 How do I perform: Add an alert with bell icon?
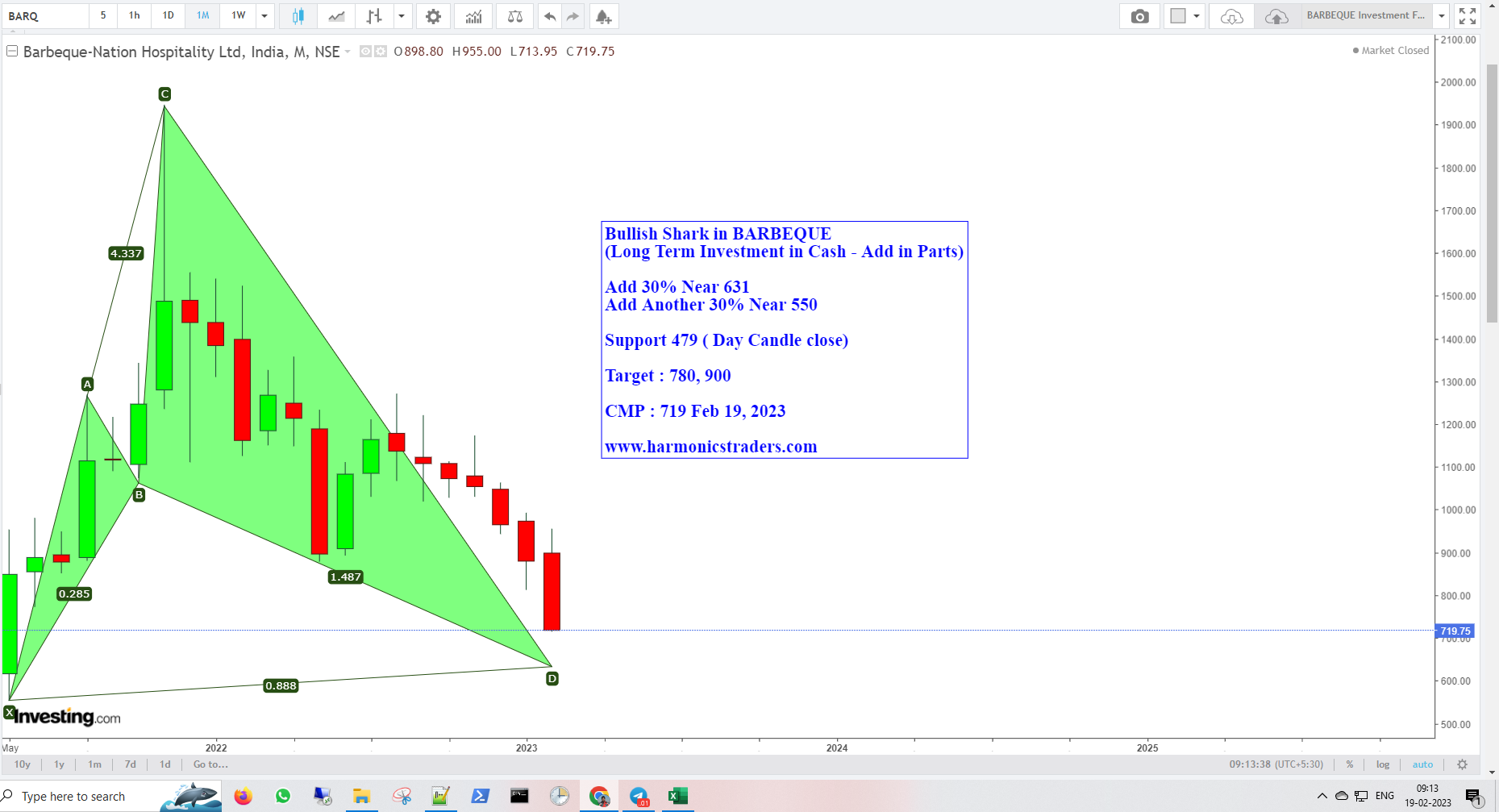pos(603,16)
